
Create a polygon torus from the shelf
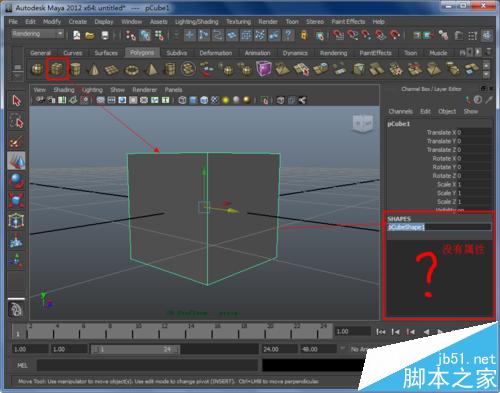[x=131, y=70]
